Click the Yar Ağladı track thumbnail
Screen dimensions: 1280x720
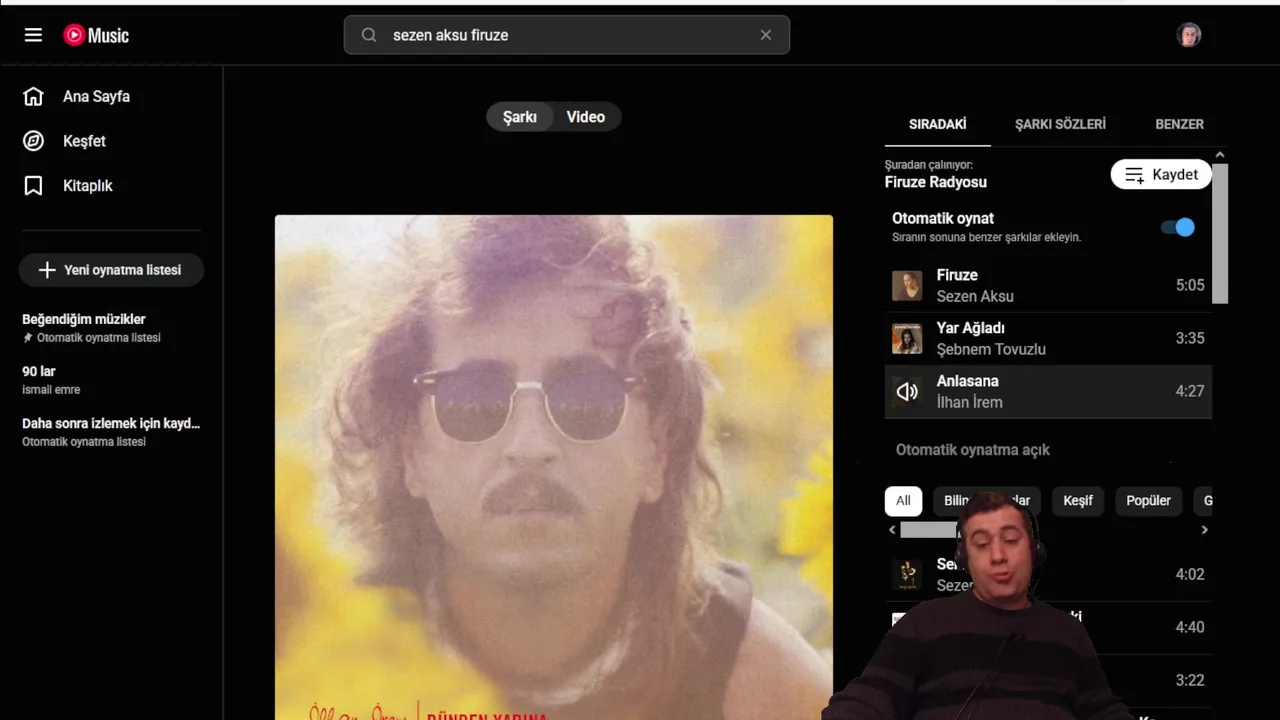pyautogui.click(x=907, y=339)
